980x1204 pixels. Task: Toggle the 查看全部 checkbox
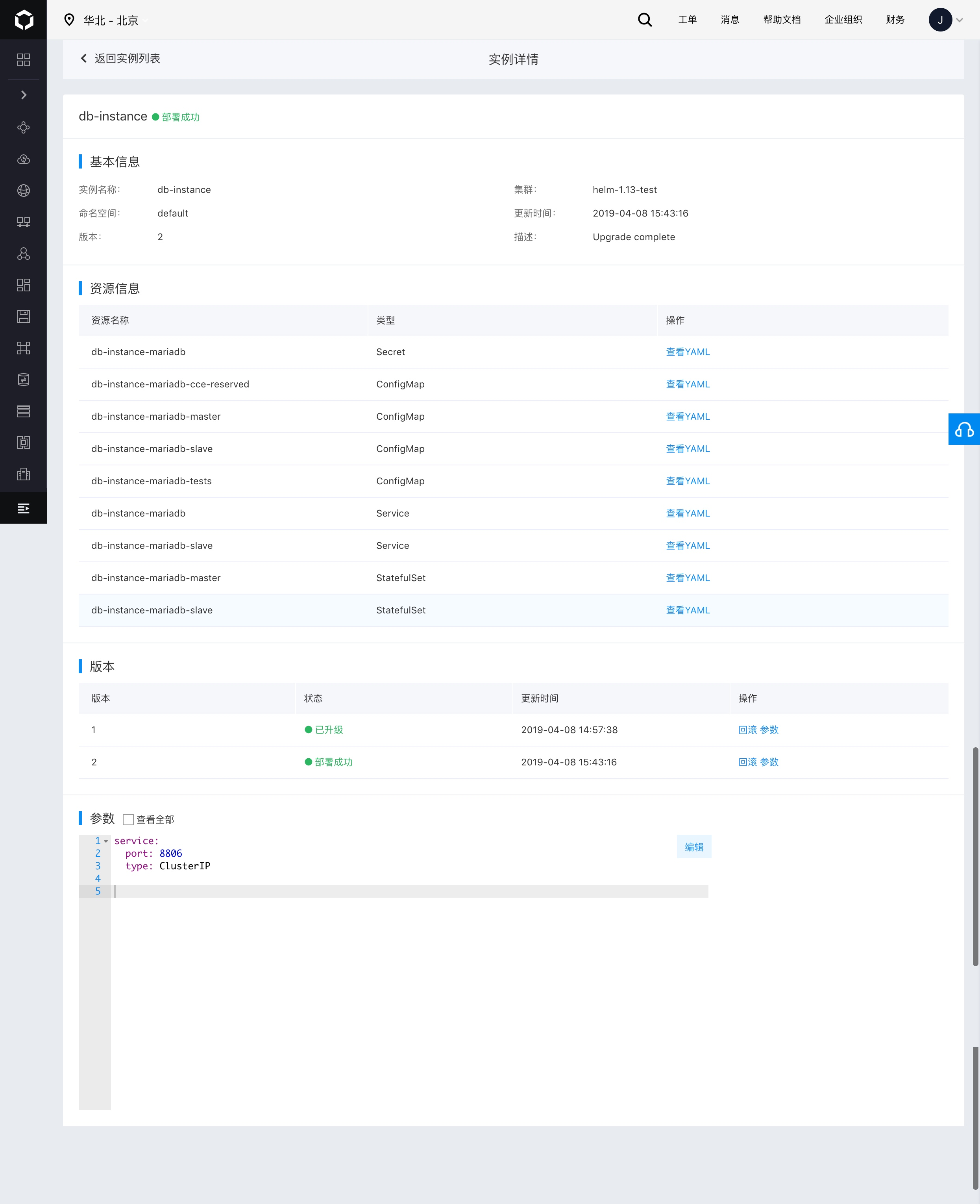128,819
